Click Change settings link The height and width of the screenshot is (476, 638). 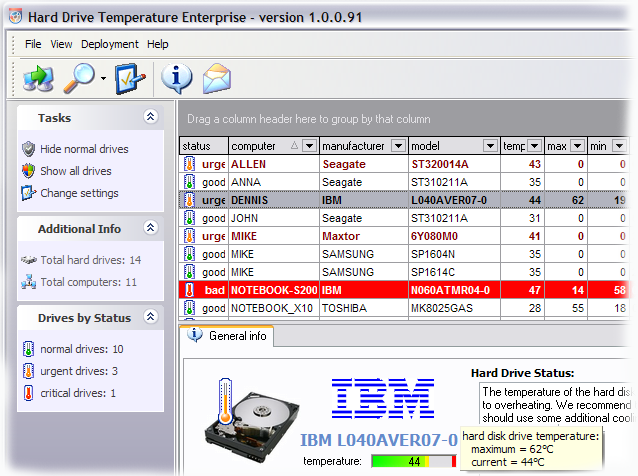coord(79,193)
